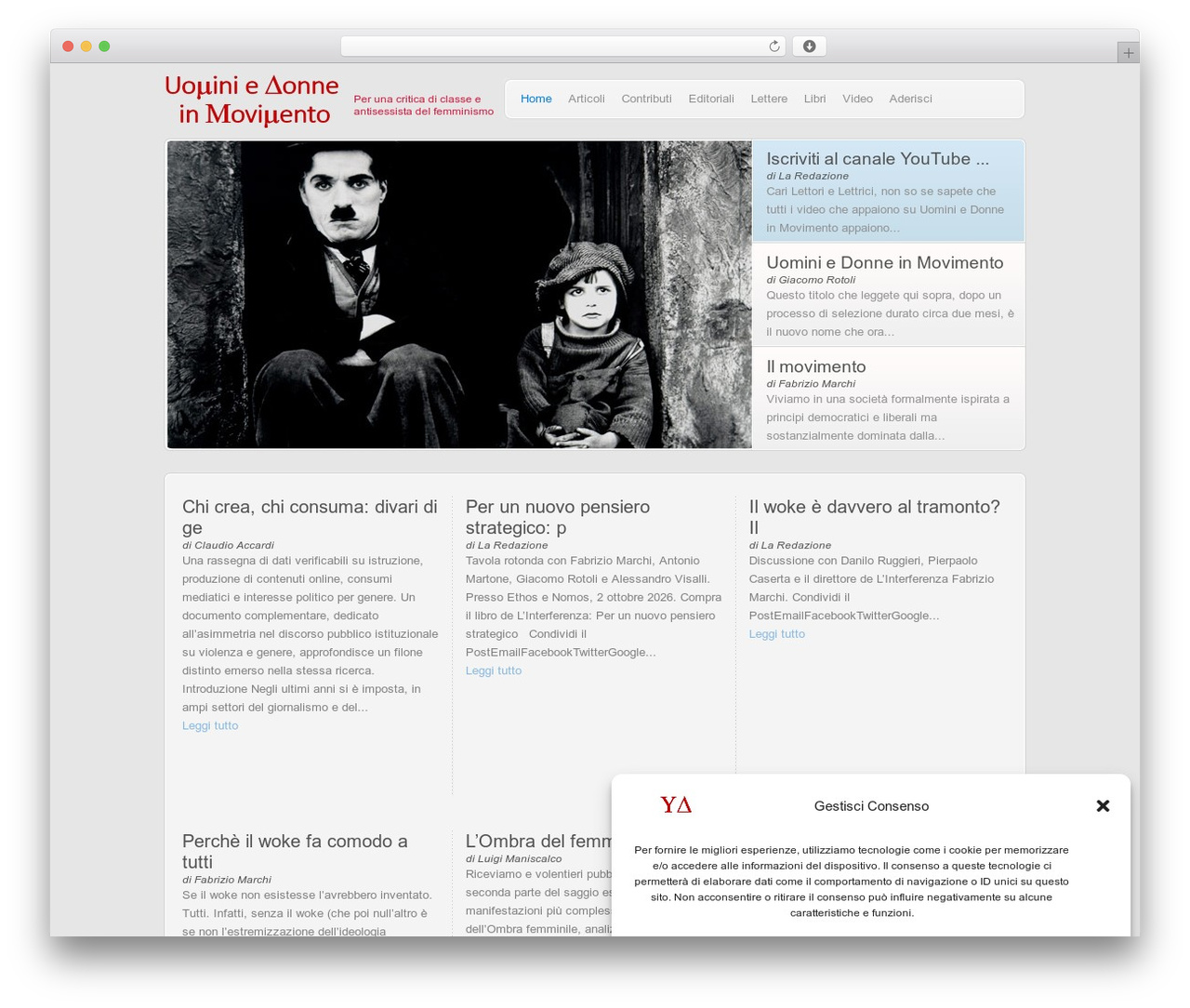Select the 'Iscriviti al canale YouTube' slide
The image size is (1190, 1008).
click(x=889, y=192)
